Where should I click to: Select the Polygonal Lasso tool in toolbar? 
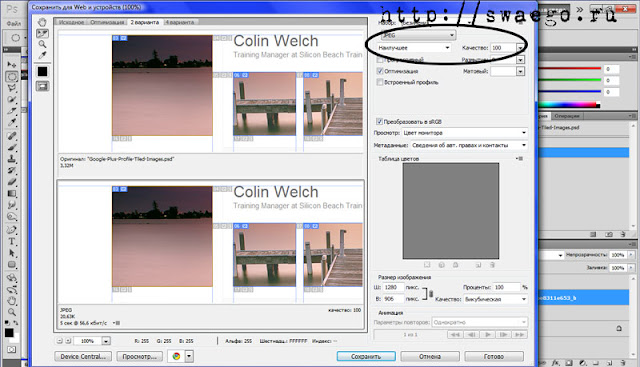12,88
